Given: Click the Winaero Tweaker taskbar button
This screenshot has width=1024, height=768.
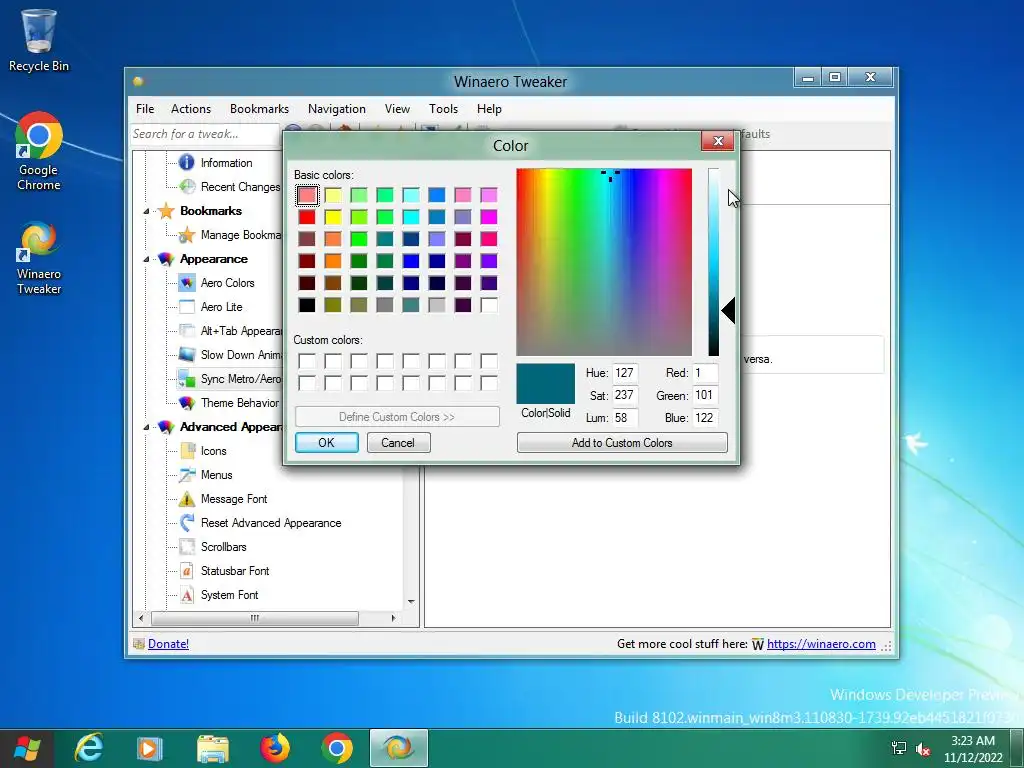Looking at the screenshot, I should pyautogui.click(x=399, y=748).
